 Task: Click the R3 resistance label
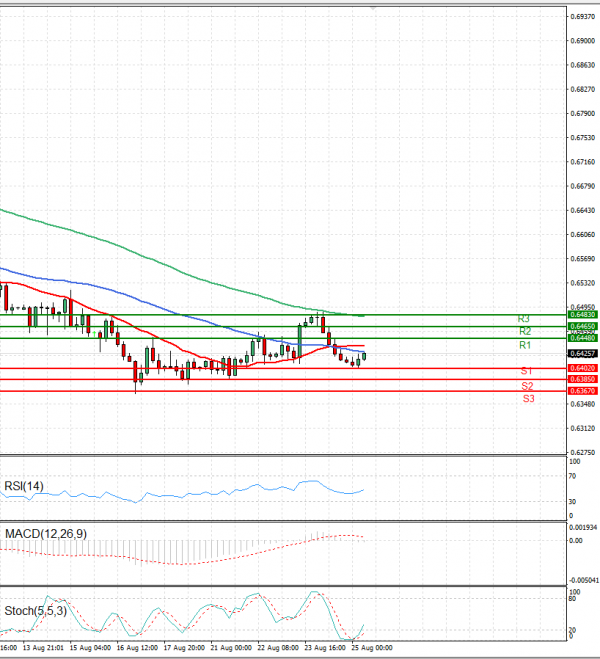coord(524,319)
